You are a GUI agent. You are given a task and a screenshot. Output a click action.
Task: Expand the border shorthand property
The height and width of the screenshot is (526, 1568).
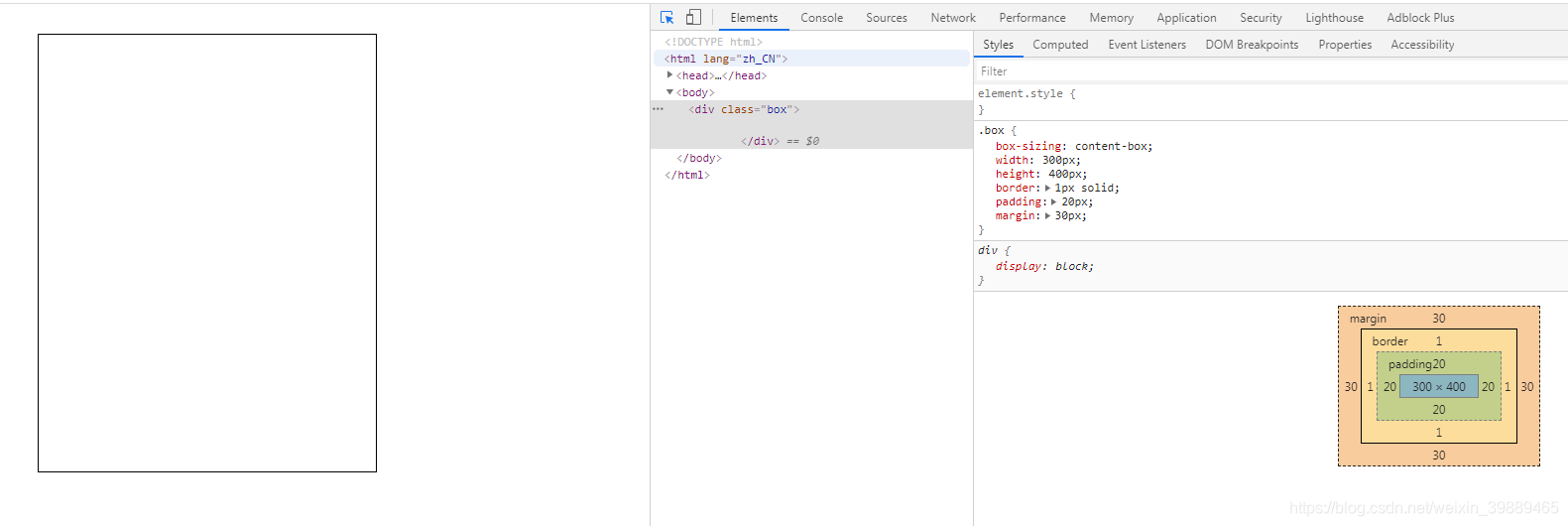1047,188
